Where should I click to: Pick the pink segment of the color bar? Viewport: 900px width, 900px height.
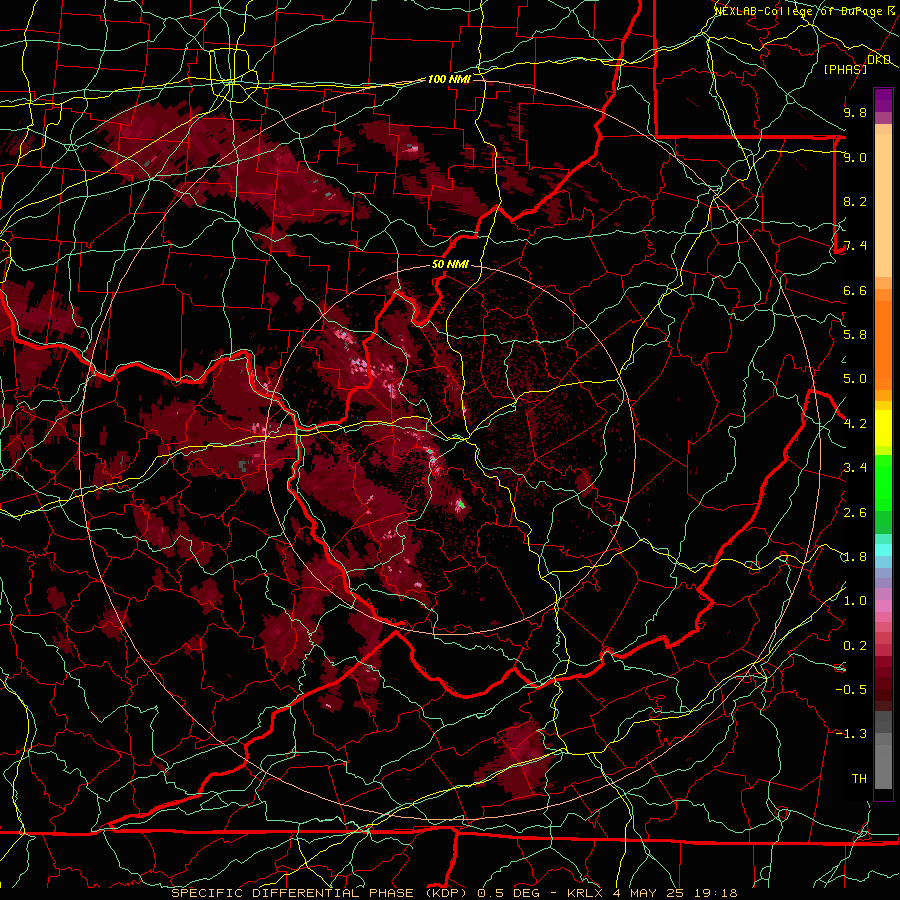point(883,606)
